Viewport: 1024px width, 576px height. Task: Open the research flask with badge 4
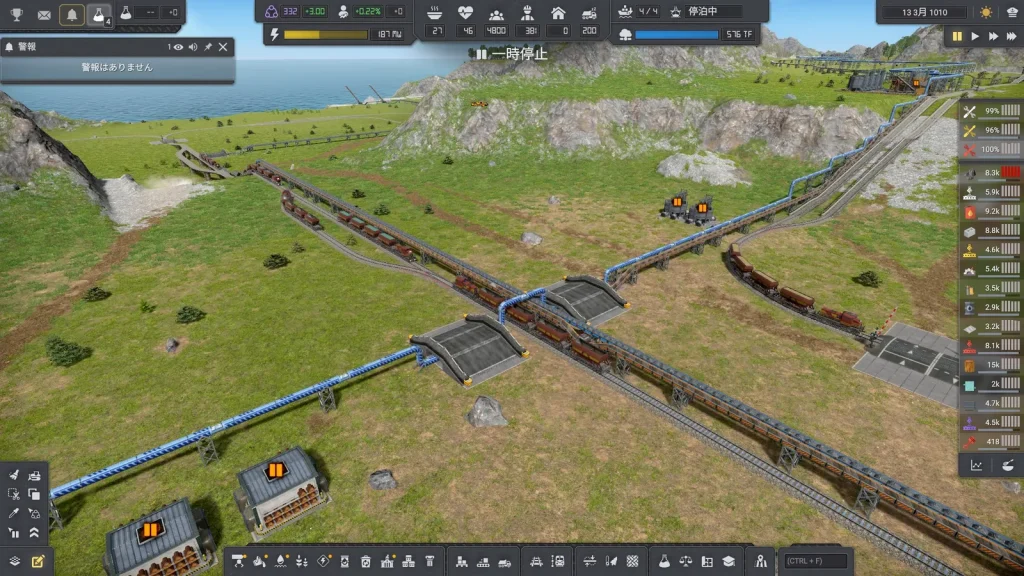point(99,14)
